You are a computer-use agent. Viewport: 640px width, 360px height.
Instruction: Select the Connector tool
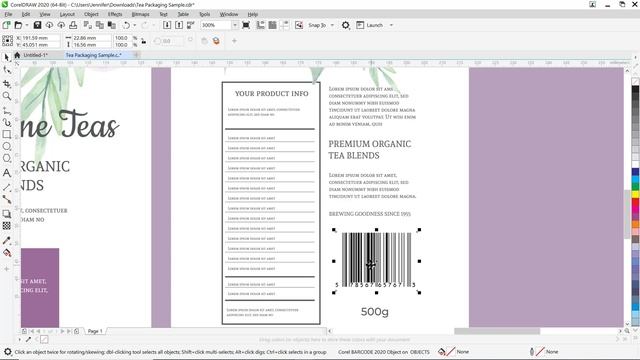7,199
